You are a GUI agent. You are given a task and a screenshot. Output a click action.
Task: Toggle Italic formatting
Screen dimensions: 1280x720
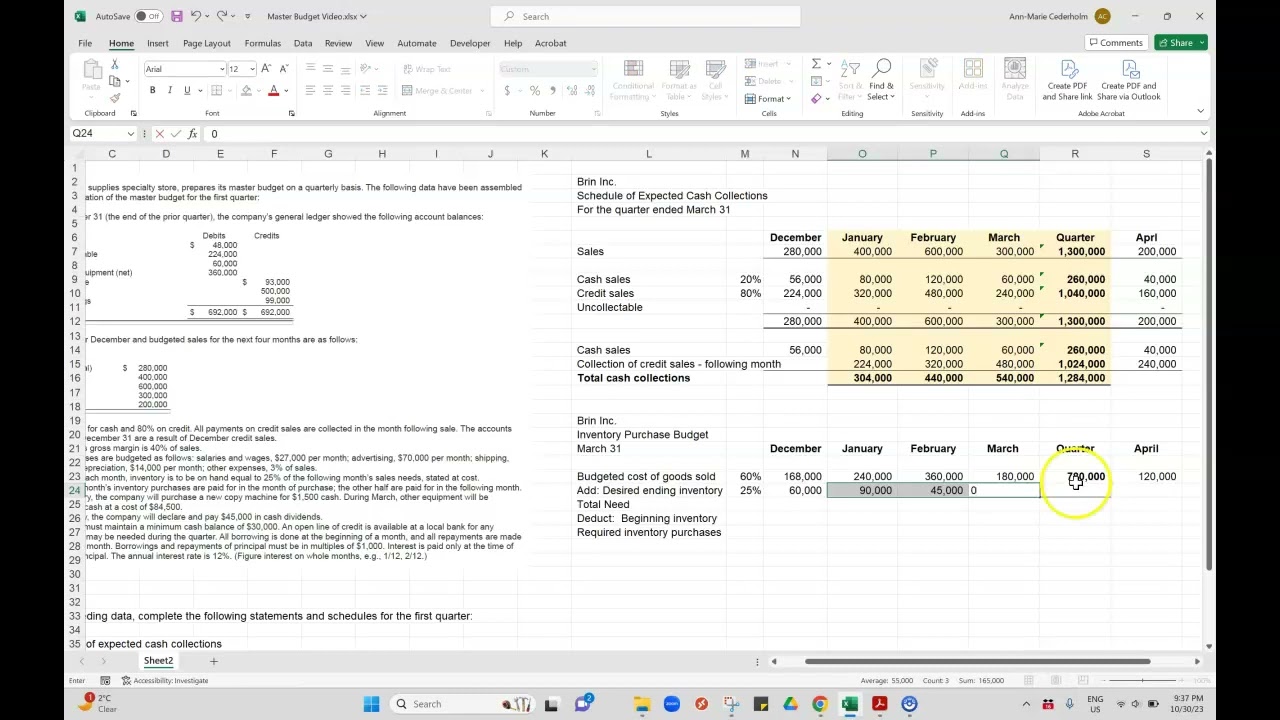point(169,91)
